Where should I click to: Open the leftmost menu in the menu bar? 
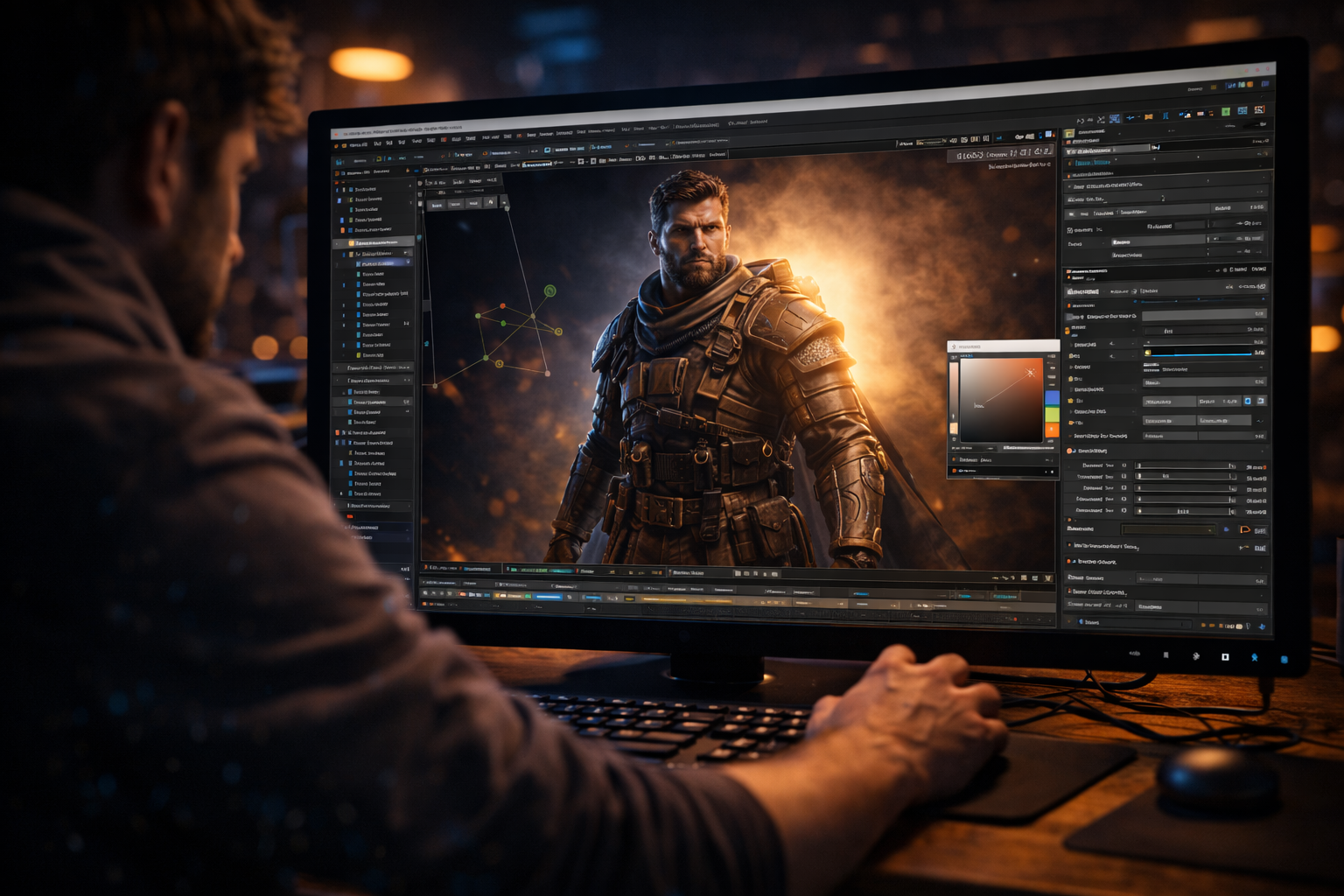point(359,145)
